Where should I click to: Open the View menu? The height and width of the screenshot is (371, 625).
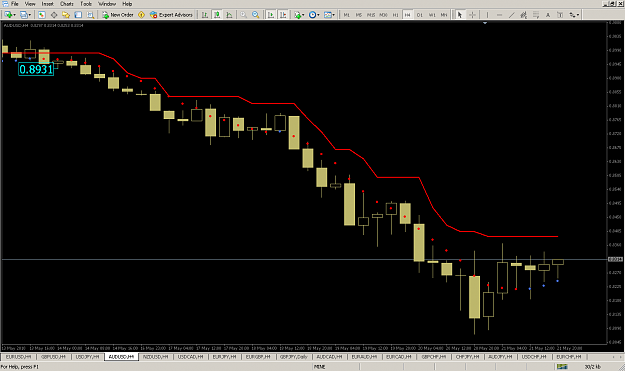click(30, 4)
